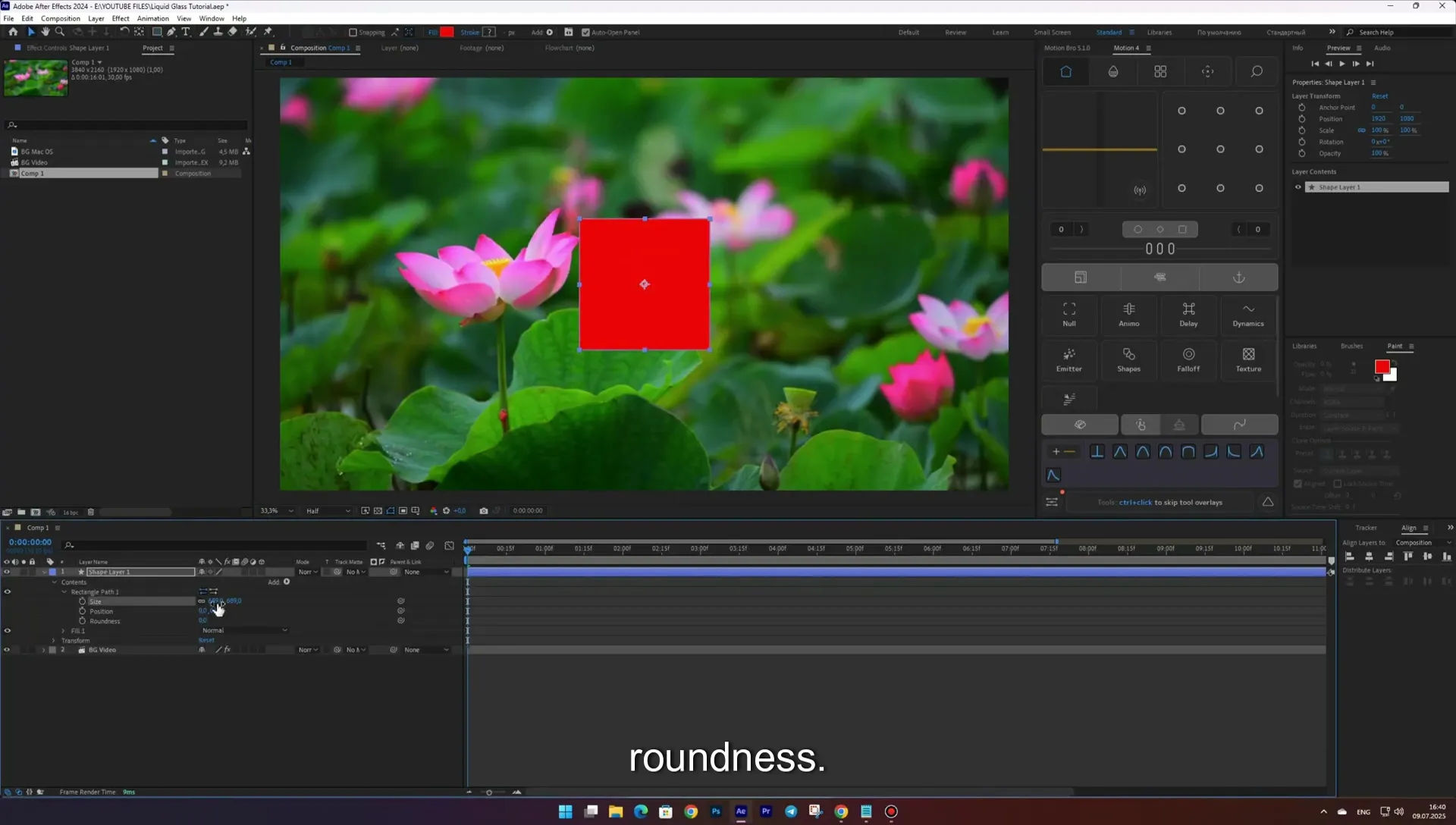
Task: Click the Motion 4 home icon
Action: point(1065,71)
